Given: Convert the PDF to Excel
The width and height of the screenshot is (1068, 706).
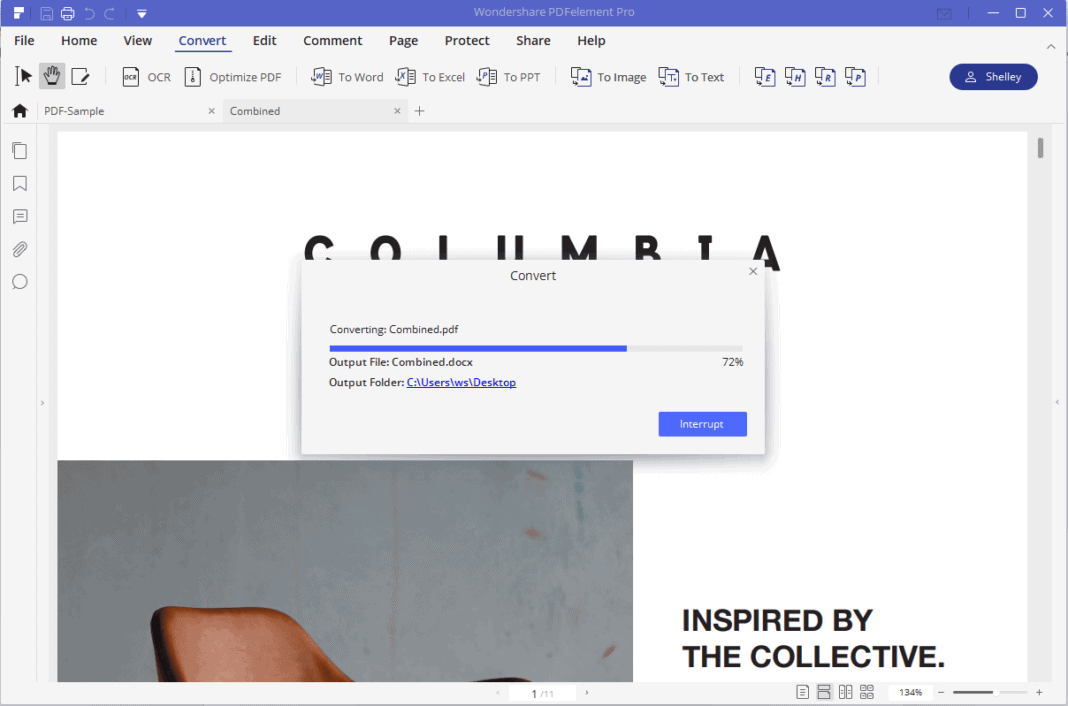Looking at the screenshot, I should click(x=430, y=76).
